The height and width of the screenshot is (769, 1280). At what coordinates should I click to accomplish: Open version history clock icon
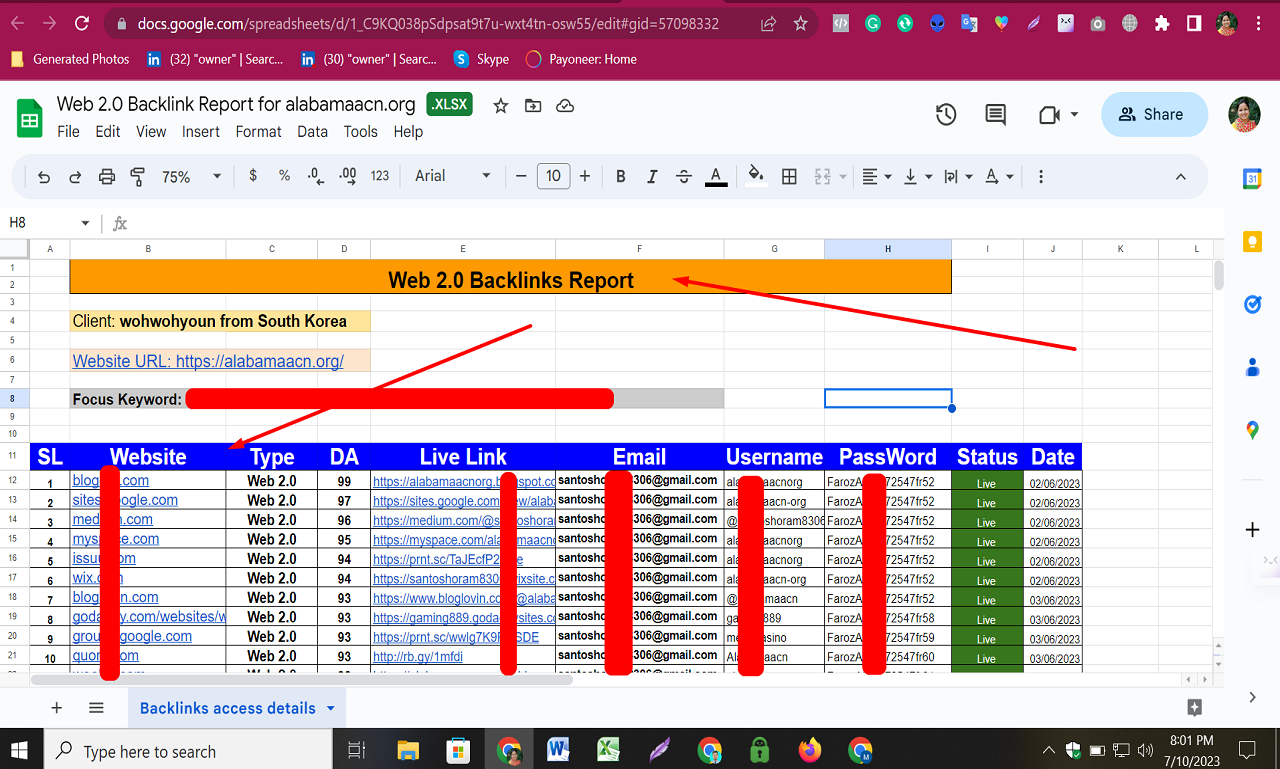click(x=946, y=115)
